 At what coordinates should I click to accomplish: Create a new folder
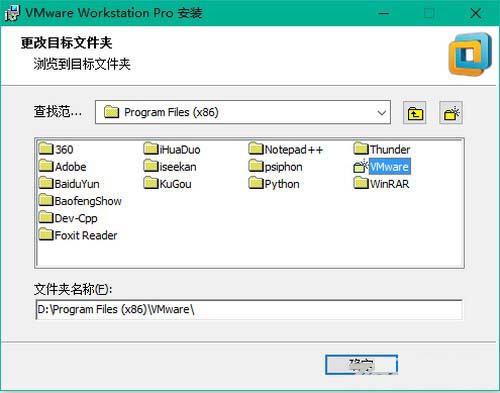pos(451,113)
